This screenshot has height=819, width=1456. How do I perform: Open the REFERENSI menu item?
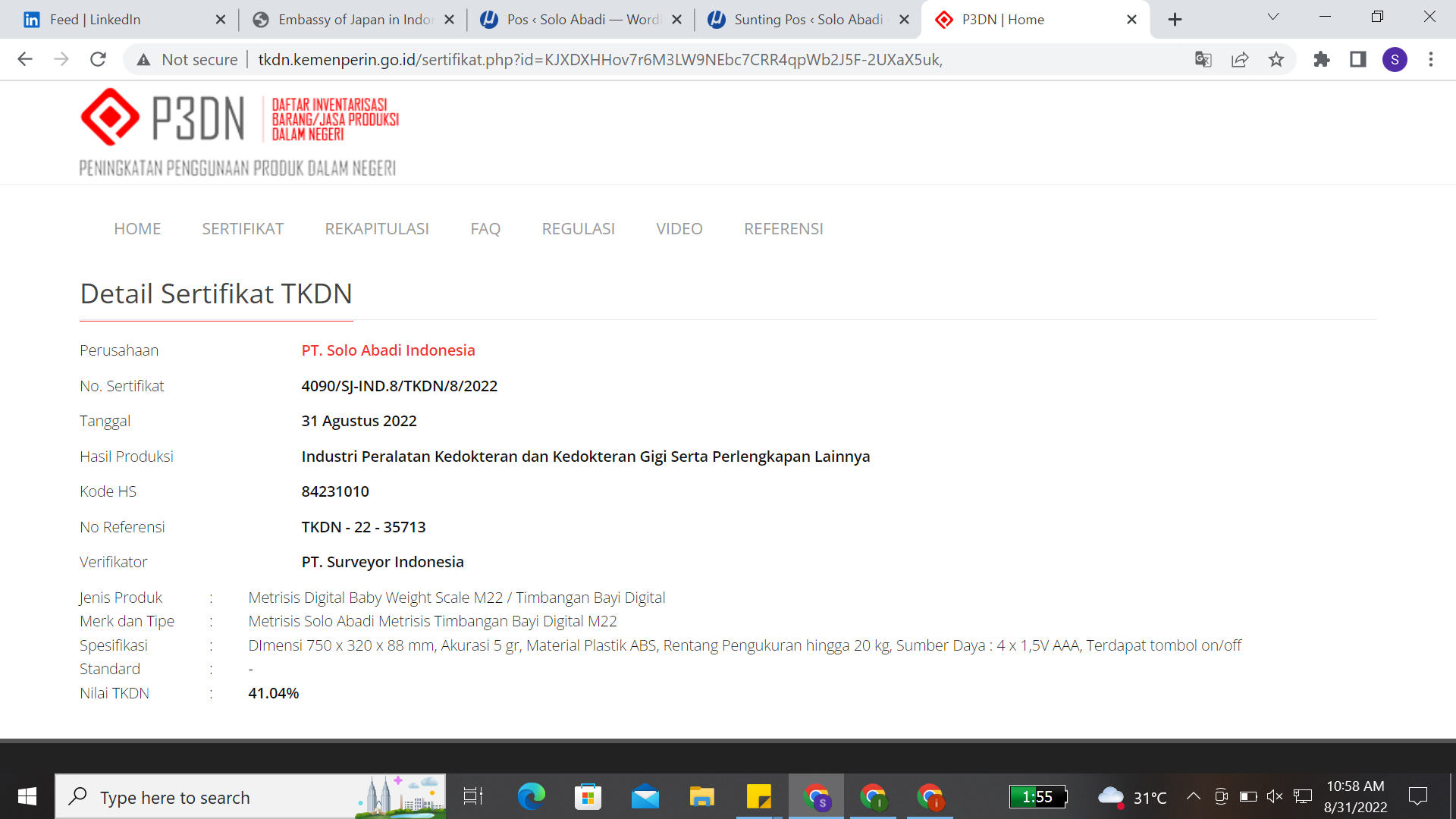click(783, 228)
